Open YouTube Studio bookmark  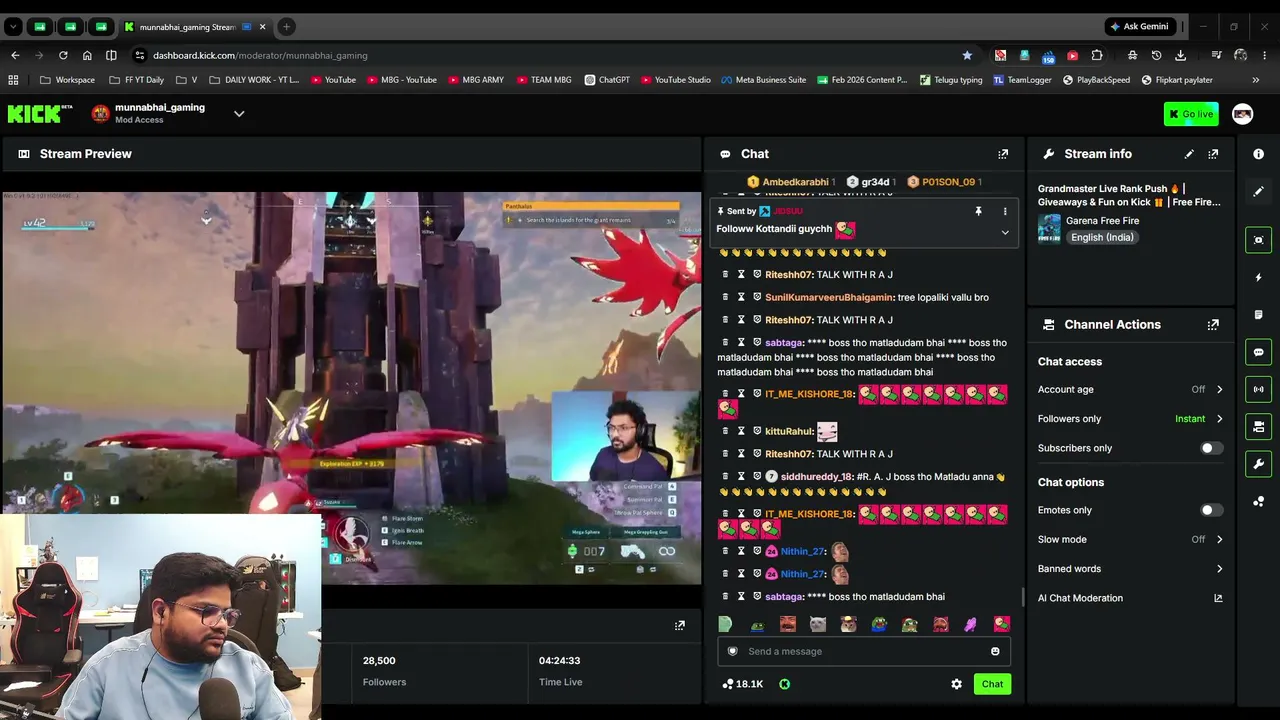click(x=676, y=80)
